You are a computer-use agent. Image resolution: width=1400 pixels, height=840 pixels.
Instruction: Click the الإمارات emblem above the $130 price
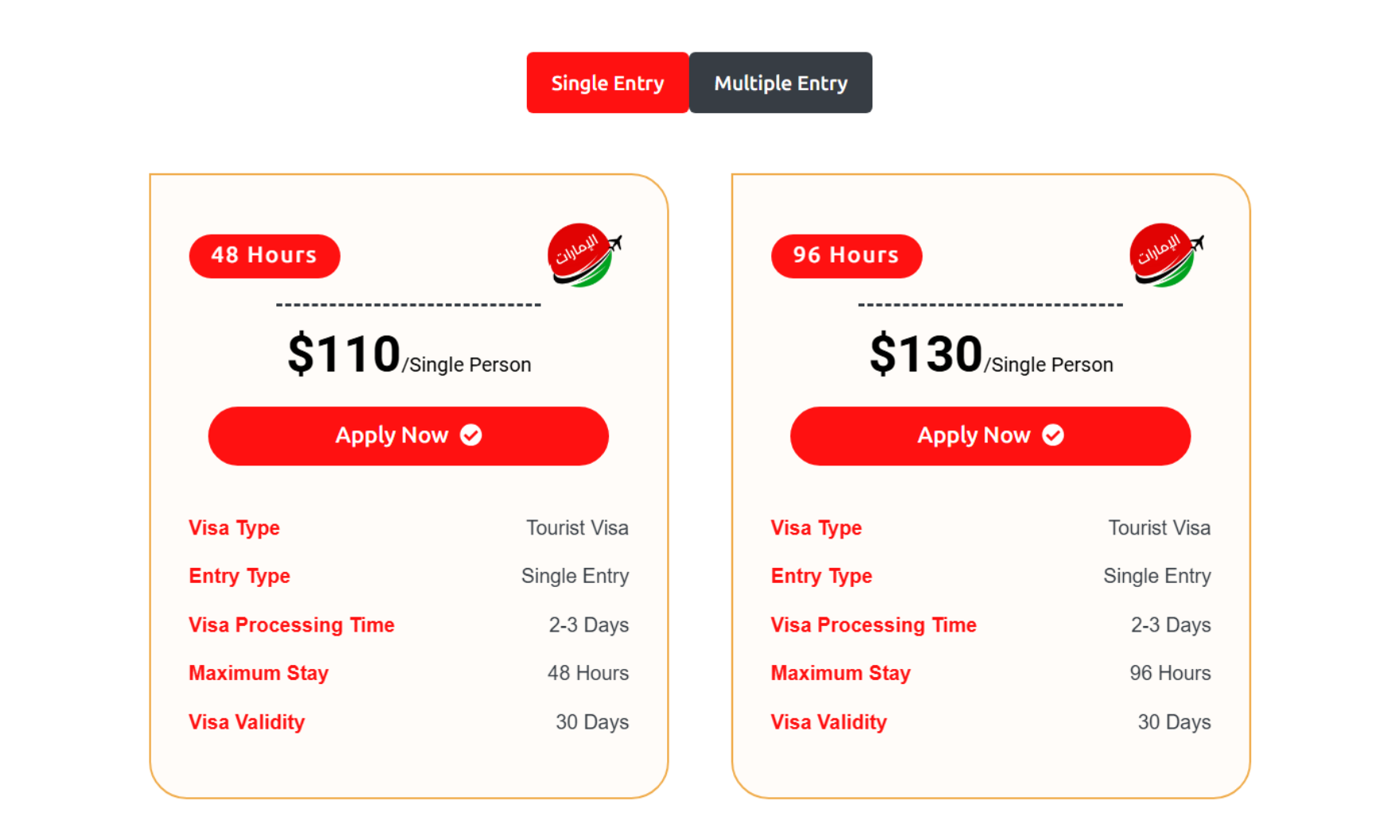click(x=1164, y=255)
